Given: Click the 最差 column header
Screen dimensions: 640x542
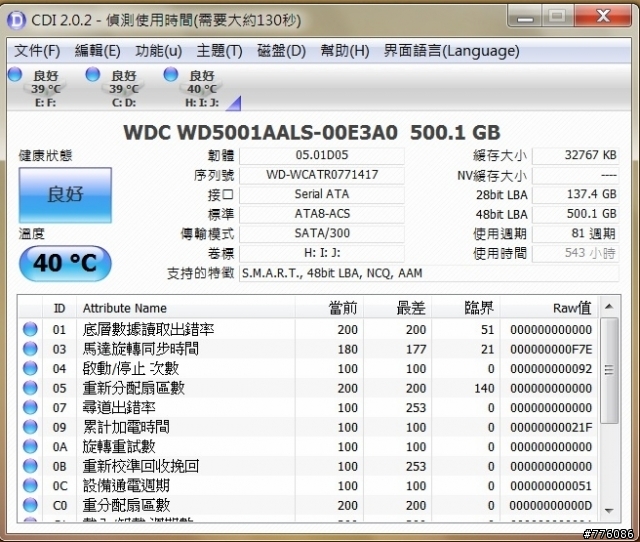Looking at the screenshot, I should 398,308.
